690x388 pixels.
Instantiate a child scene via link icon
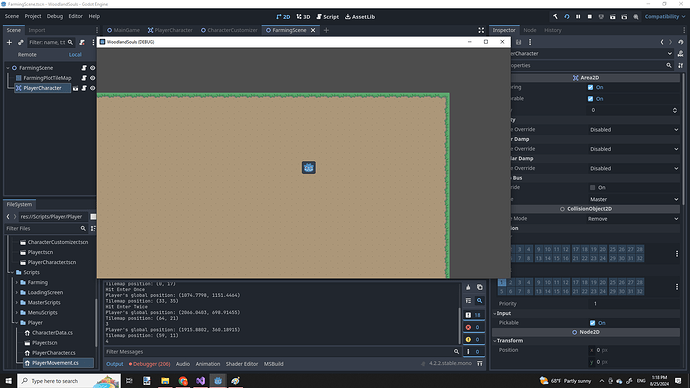[x=21, y=42]
